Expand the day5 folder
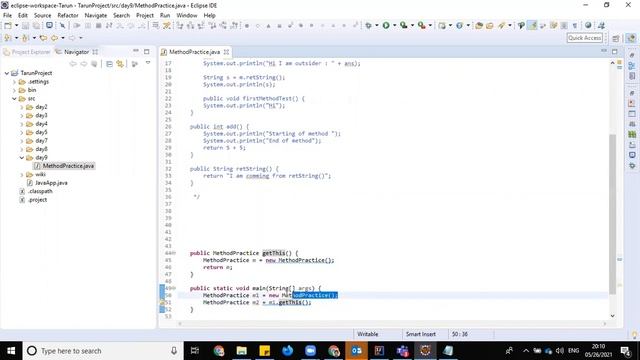The width and height of the screenshot is (640, 360). pos(22,132)
